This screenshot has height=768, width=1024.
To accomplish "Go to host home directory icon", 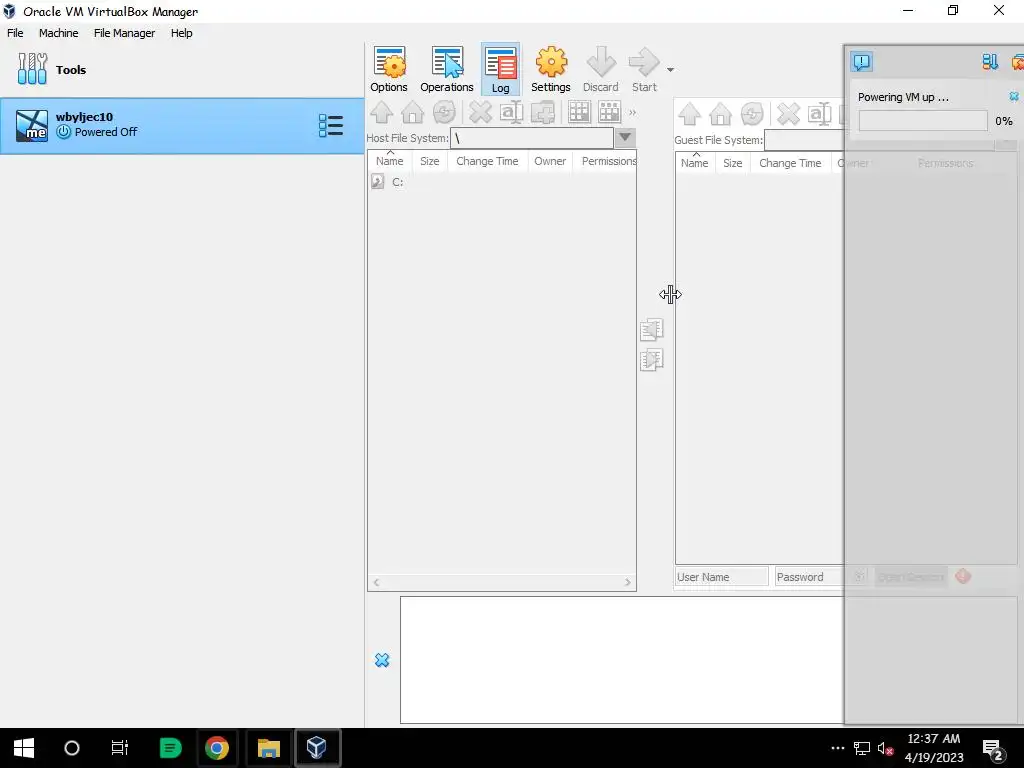I will pyautogui.click(x=413, y=112).
